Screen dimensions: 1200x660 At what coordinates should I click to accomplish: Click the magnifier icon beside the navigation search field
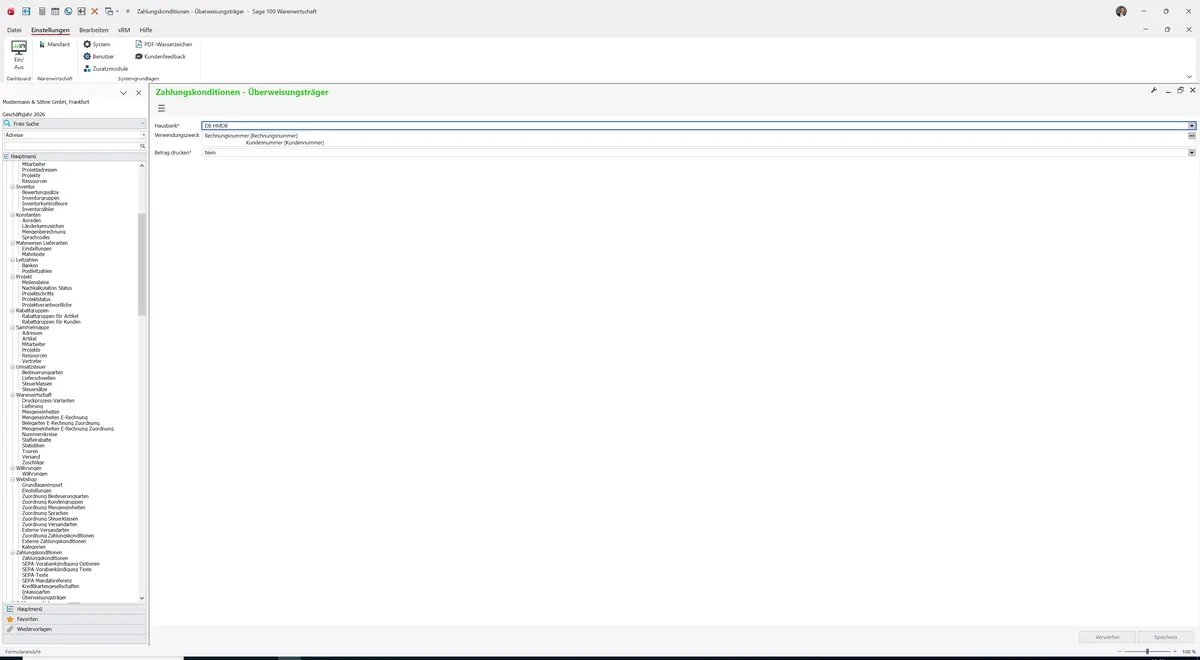tap(144, 146)
